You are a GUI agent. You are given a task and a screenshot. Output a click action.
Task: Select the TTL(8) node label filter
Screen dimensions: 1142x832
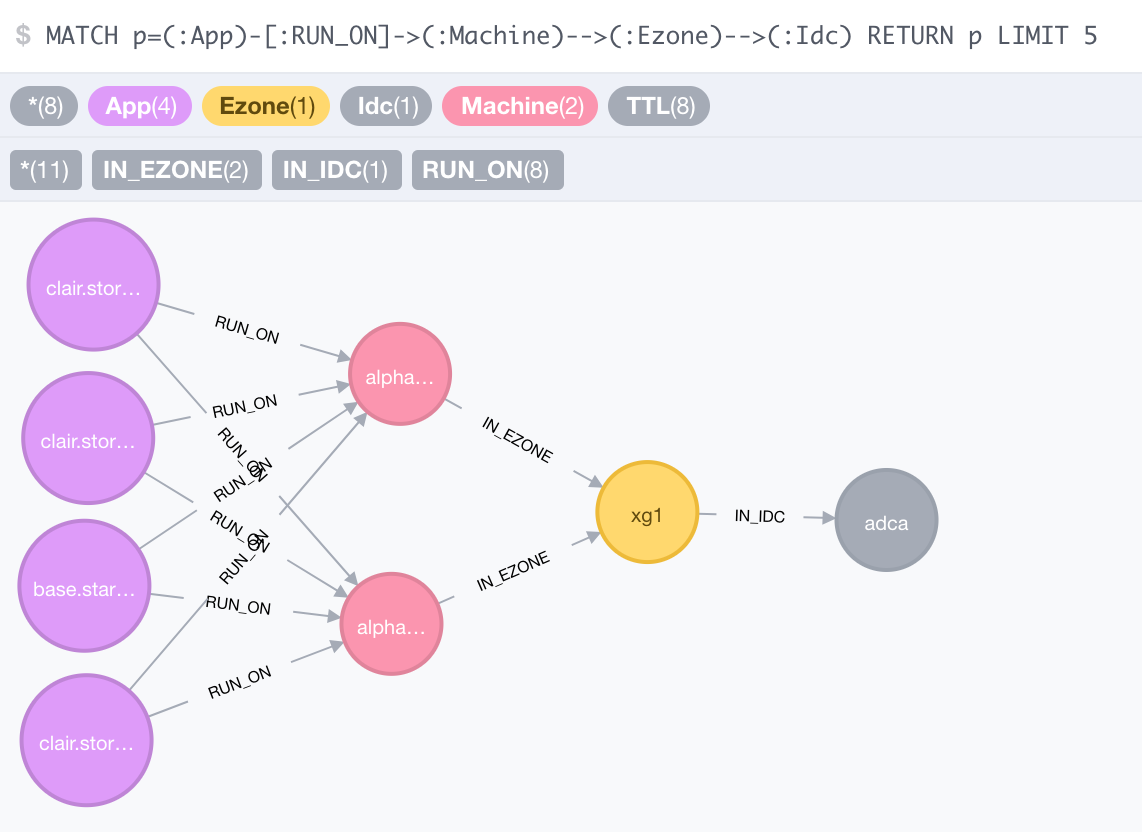[659, 106]
